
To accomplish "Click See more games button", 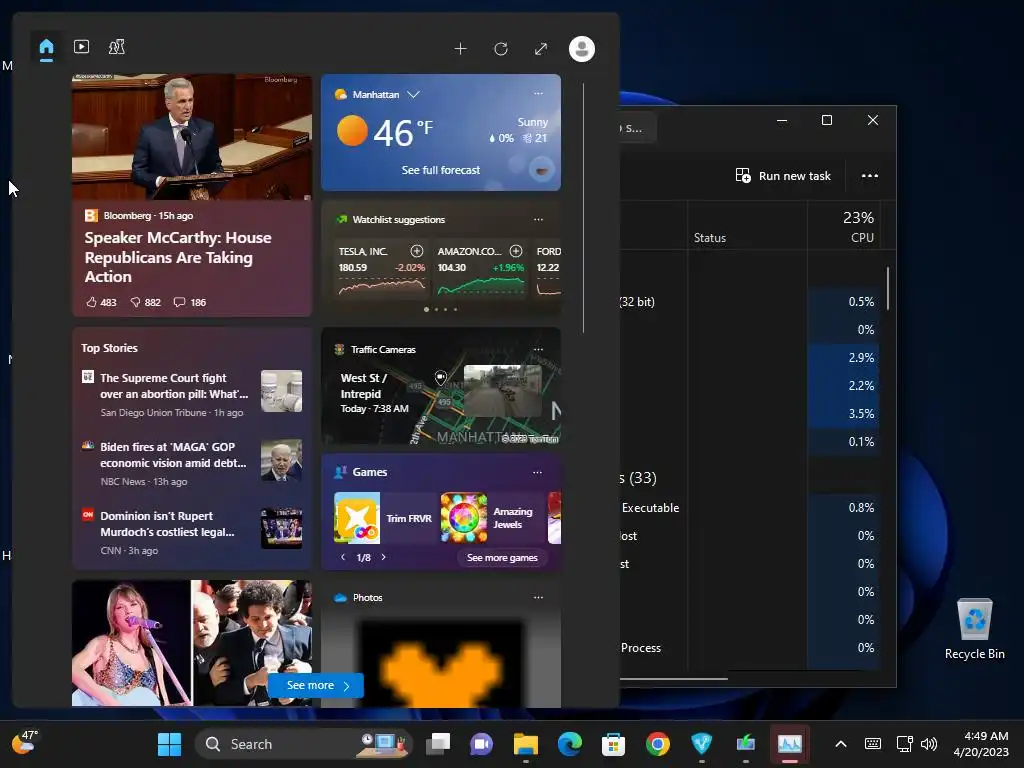I will pyautogui.click(x=502, y=558).
